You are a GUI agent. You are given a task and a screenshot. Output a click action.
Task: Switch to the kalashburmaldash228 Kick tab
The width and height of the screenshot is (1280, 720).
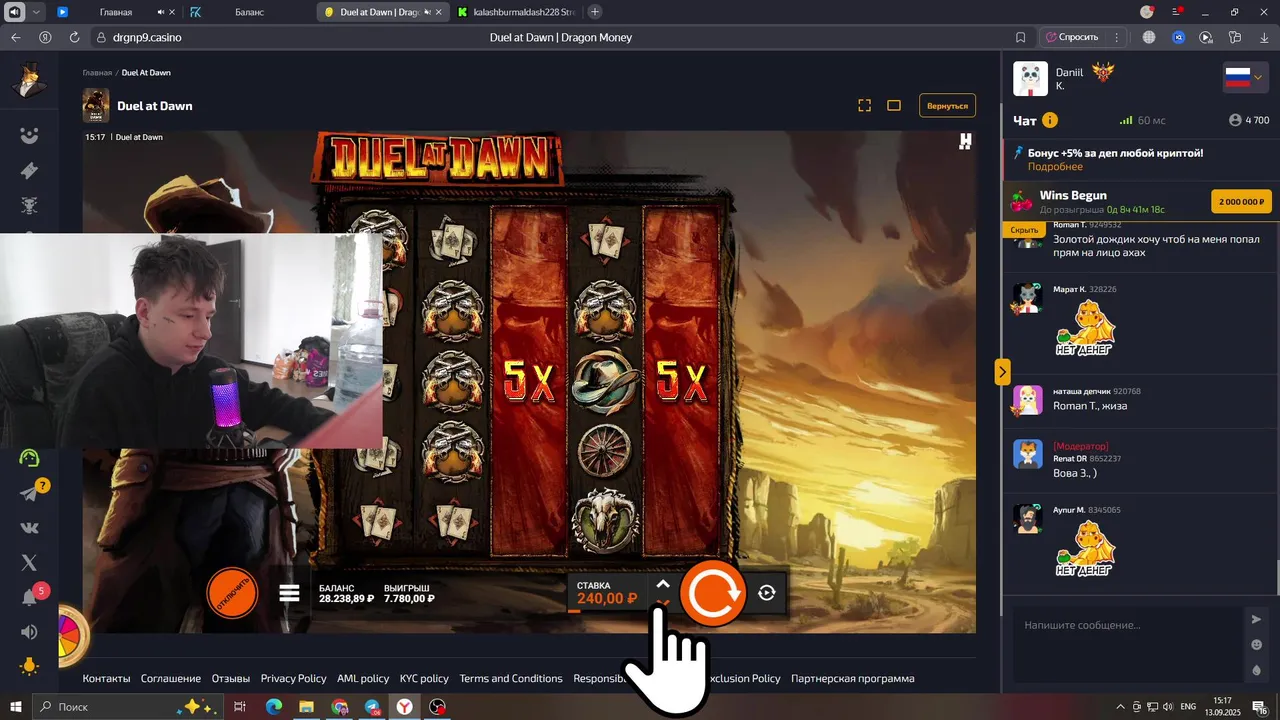pos(517,12)
